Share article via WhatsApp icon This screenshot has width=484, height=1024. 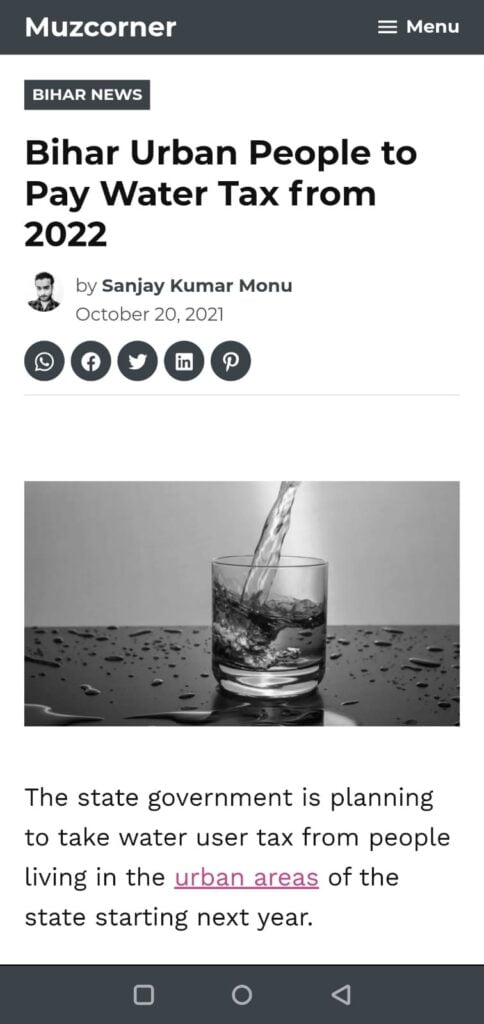pos(44,361)
